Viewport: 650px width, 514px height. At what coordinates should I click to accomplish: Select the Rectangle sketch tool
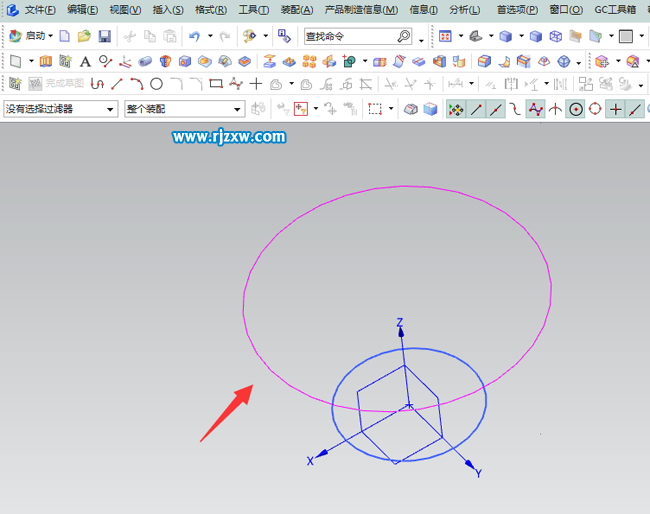point(216,84)
